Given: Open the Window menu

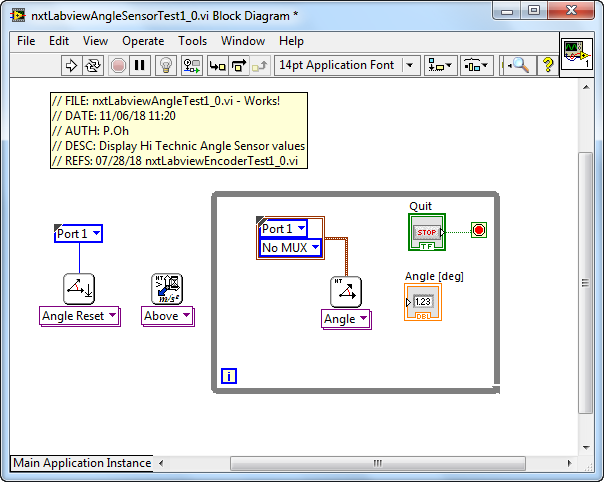Looking at the screenshot, I should pos(243,41).
